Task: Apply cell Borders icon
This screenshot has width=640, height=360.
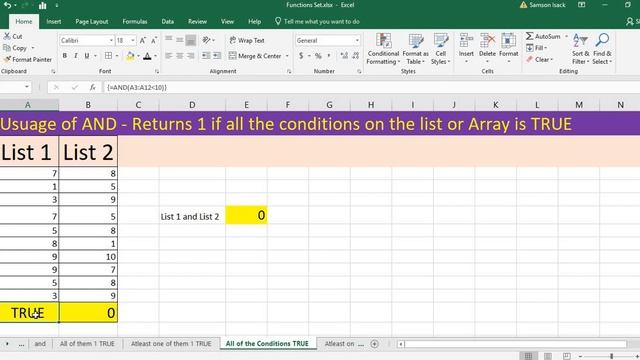Action: coord(108,56)
